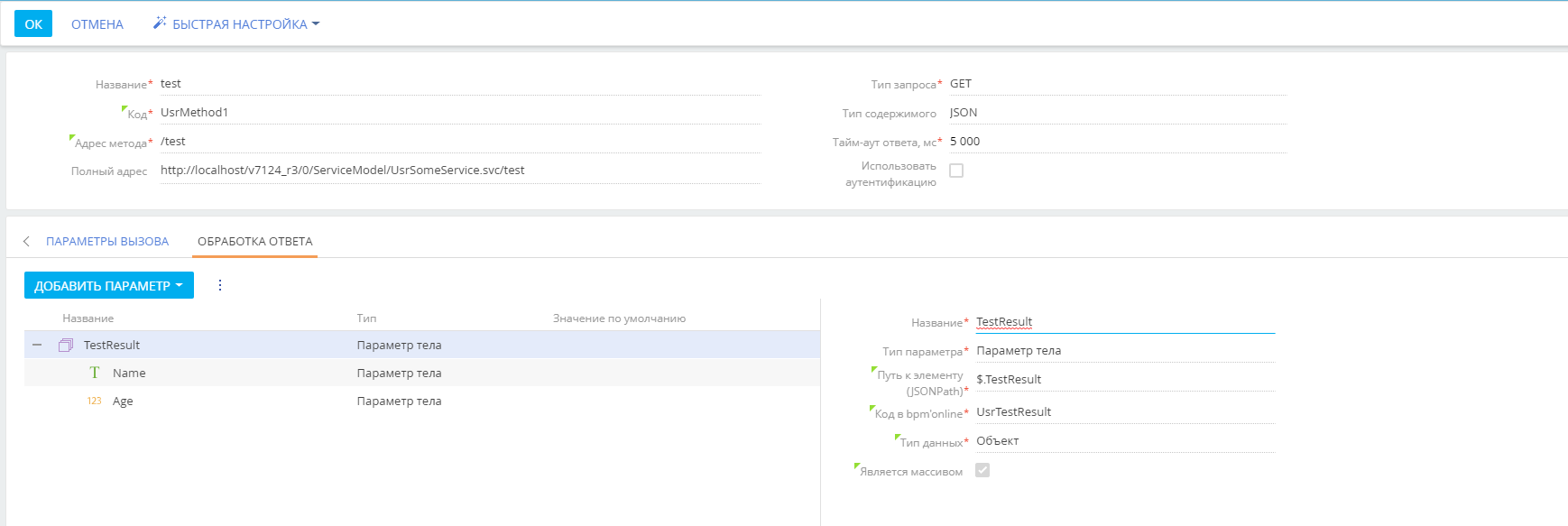This screenshot has height=526, width=1568.
Task: Click the text type icon beside Name
Action: tap(95, 373)
